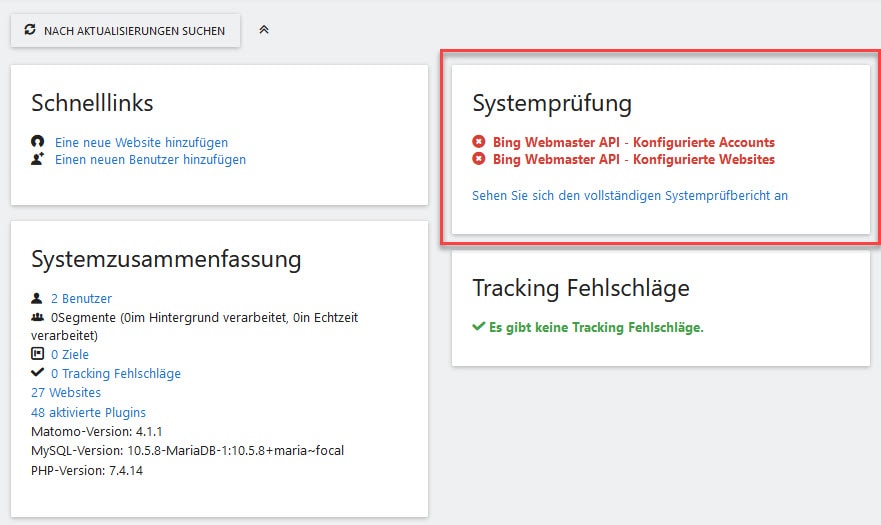Image resolution: width=881 pixels, height=525 pixels.
Task: Click the website icon beside Eine neue Website
Action: tap(38, 142)
